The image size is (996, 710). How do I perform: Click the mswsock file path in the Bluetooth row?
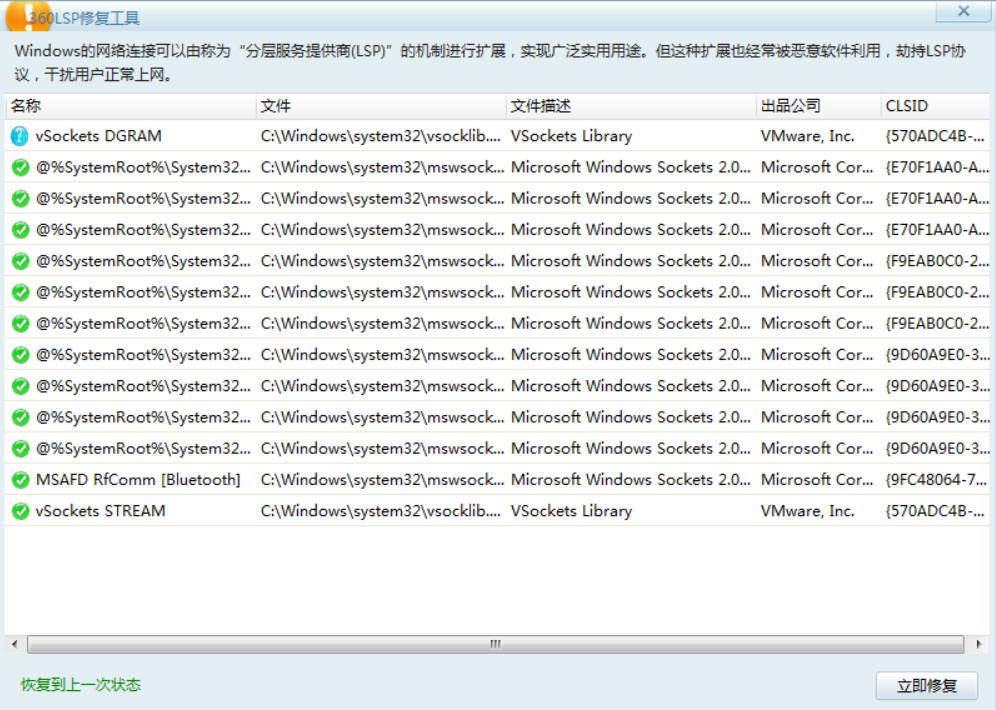[382, 479]
